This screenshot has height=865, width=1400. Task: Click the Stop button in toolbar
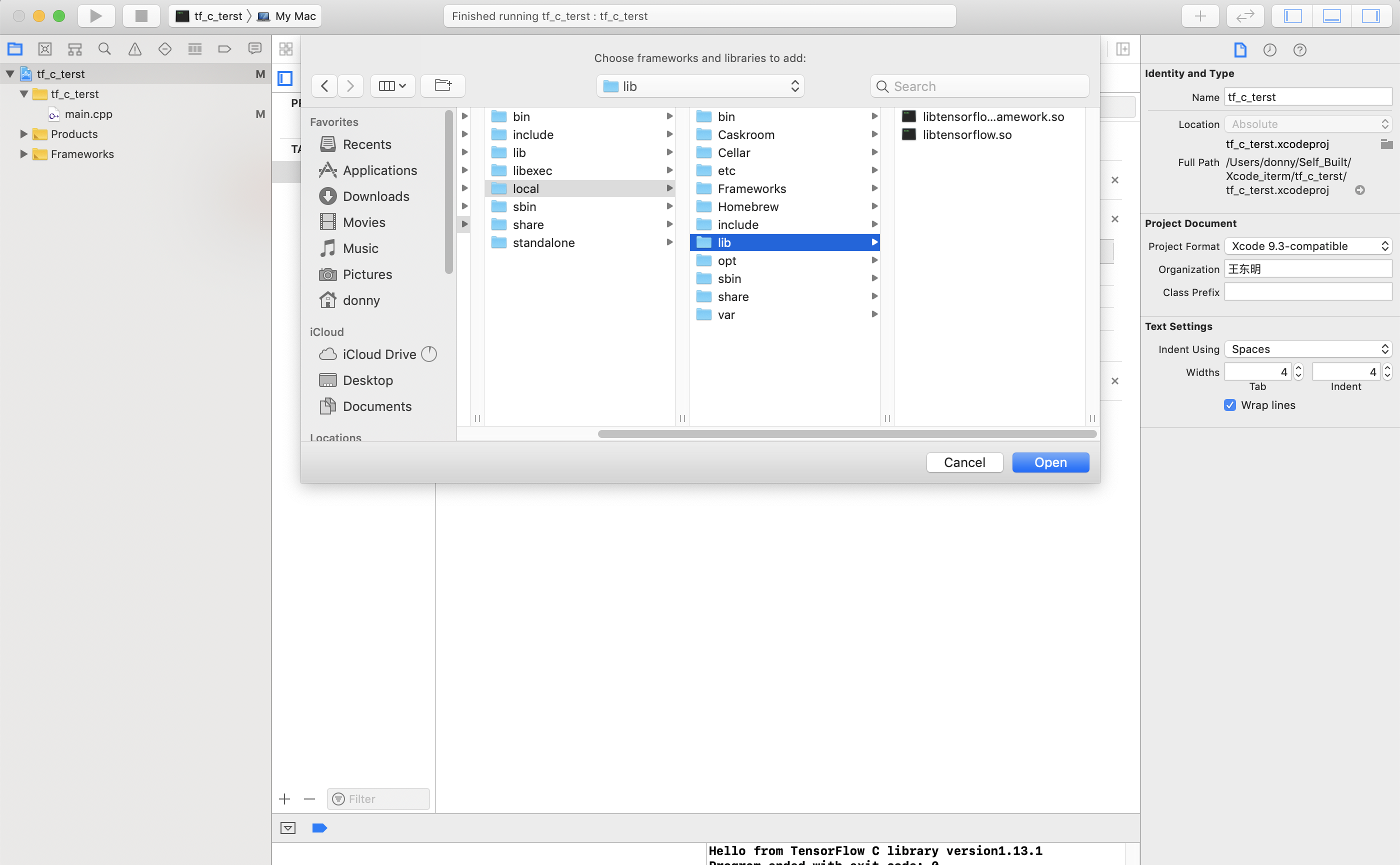point(140,16)
